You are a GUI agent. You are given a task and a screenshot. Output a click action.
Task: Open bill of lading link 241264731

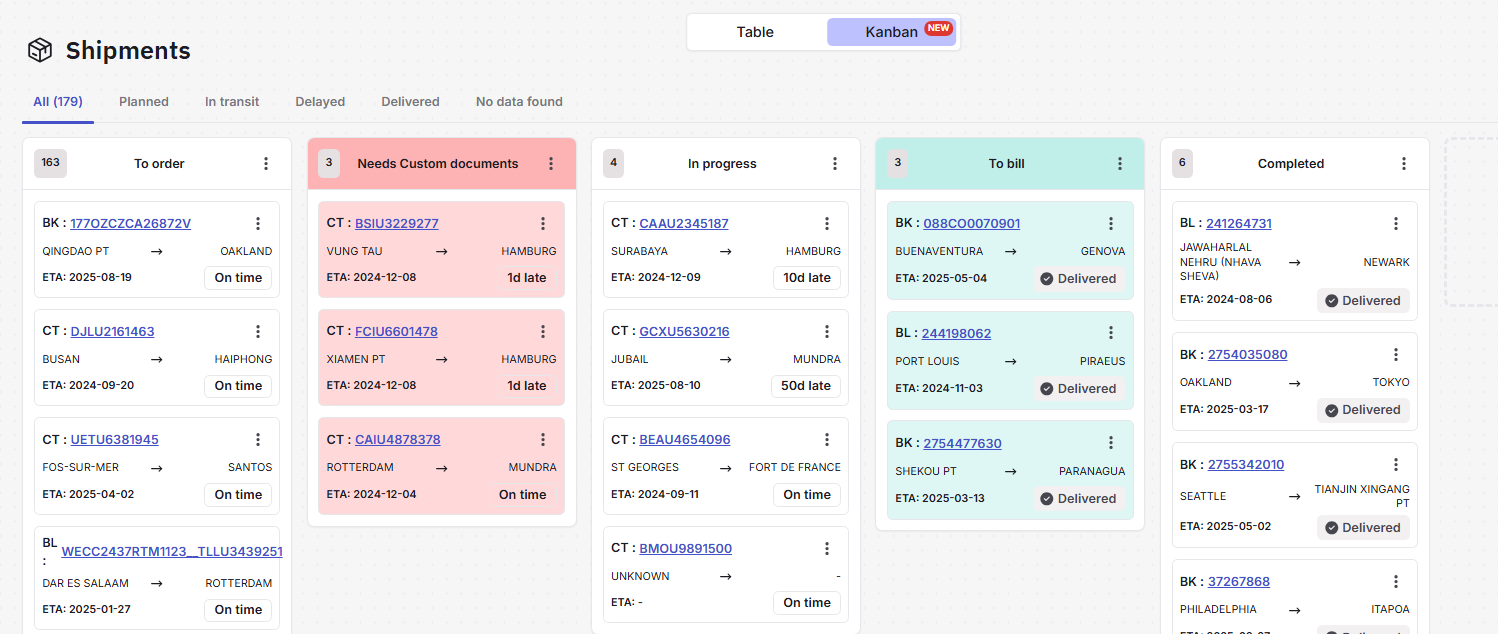tap(1239, 223)
